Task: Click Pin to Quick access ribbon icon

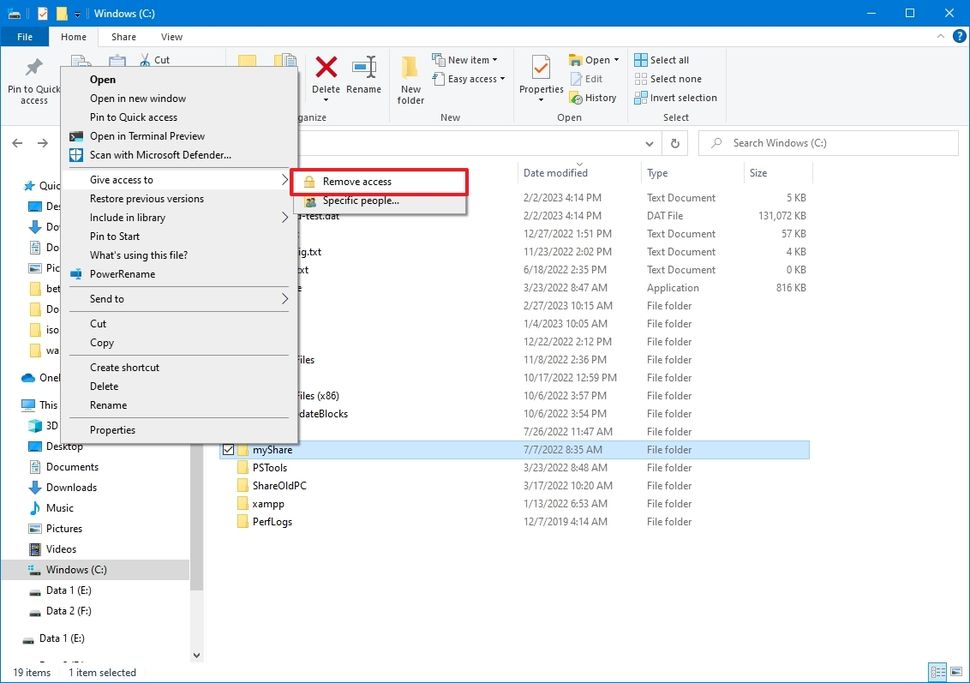Action: (33, 78)
